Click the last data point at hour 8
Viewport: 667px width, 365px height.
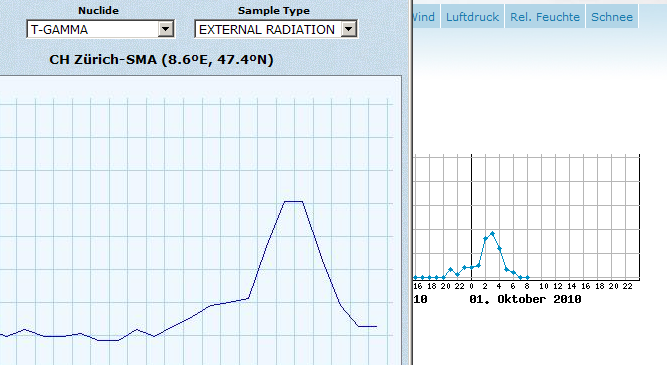tap(527, 277)
